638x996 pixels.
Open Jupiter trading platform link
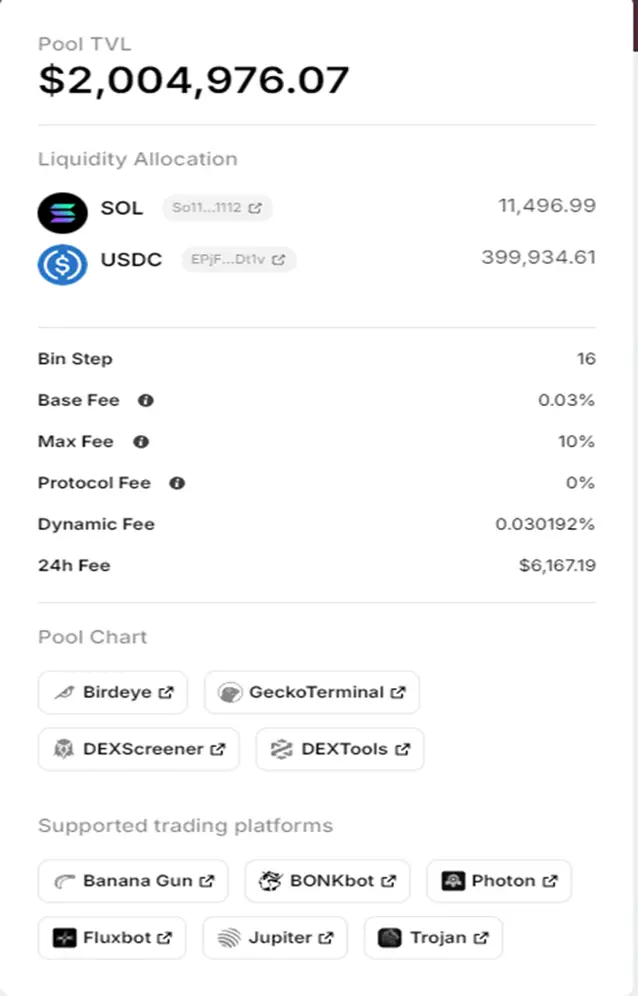click(275, 938)
